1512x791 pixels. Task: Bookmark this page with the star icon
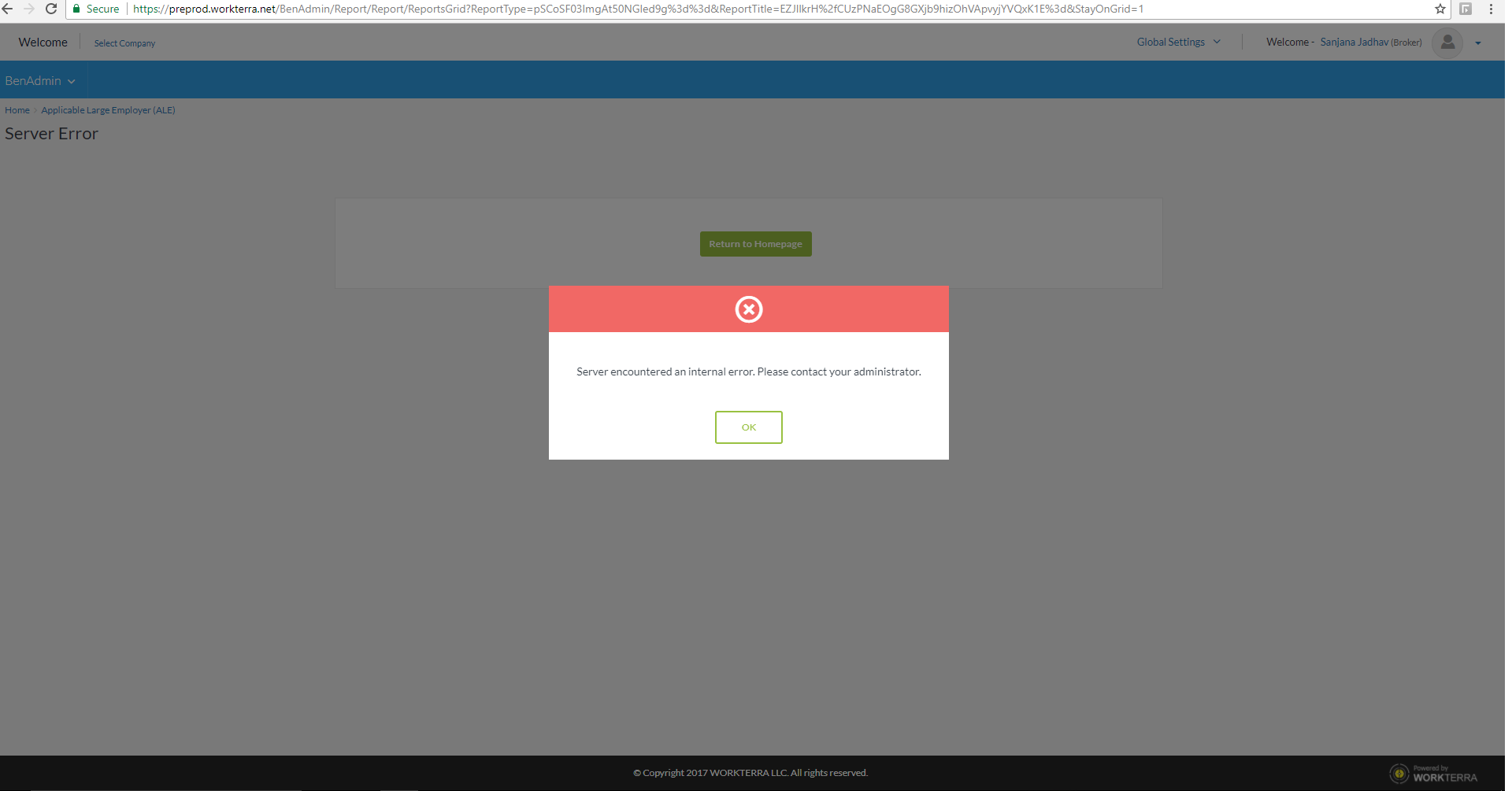click(x=1440, y=9)
